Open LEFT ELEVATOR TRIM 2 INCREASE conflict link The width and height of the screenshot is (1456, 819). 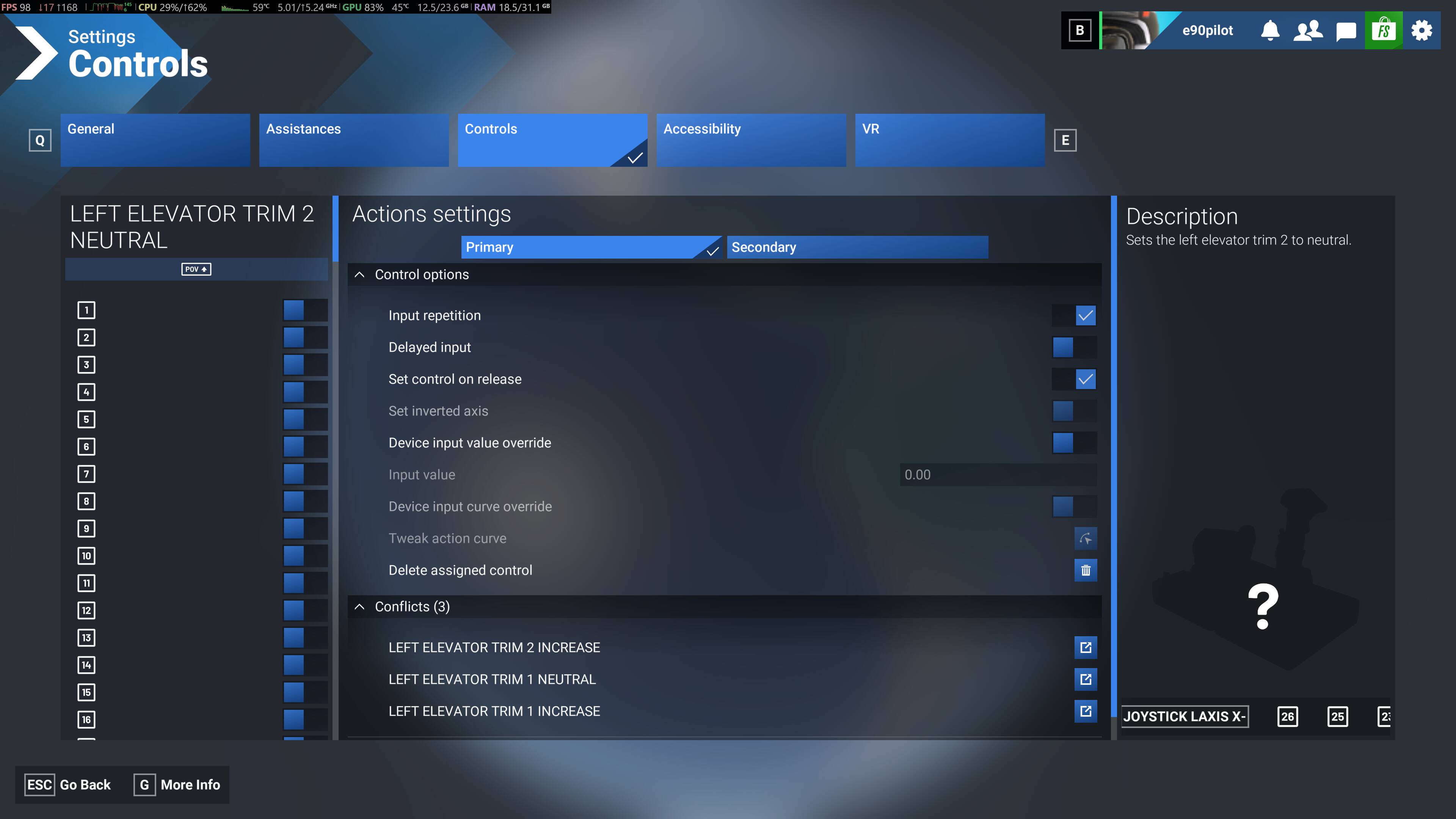point(1085,647)
